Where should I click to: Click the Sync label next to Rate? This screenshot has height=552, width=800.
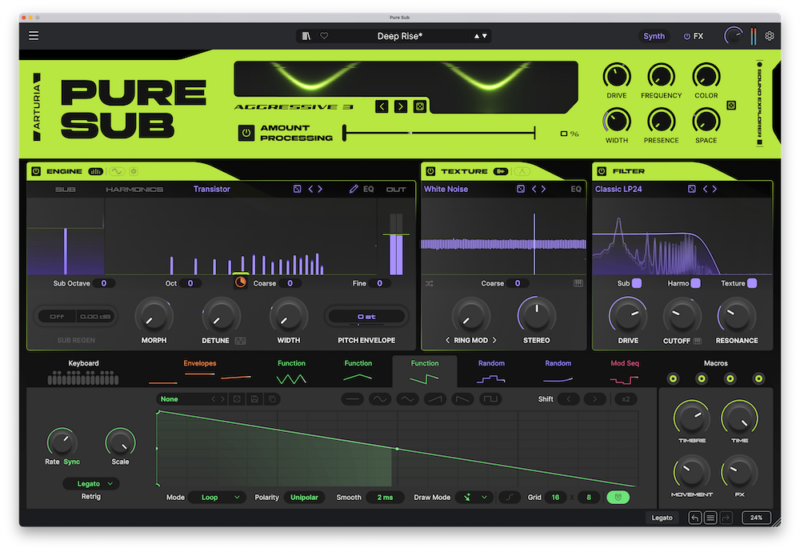coord(71,462)
